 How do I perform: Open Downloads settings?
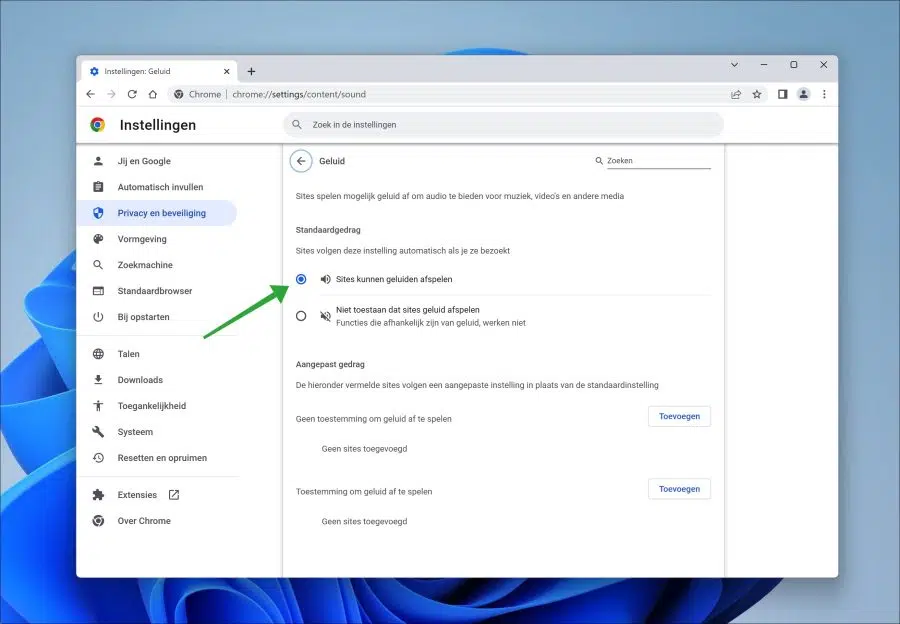pyautogui.click(x=157, y=380)
